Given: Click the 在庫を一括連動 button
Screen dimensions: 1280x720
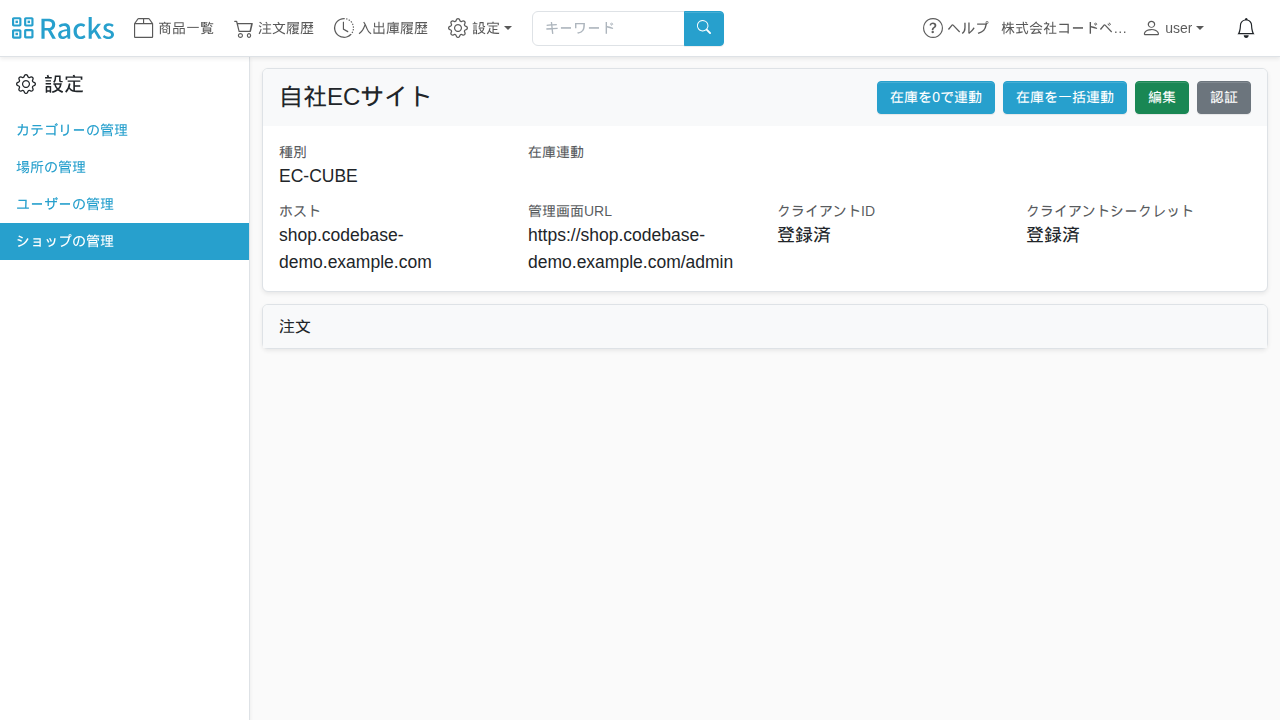Looking at the screenshot, I should point(1065,97).
